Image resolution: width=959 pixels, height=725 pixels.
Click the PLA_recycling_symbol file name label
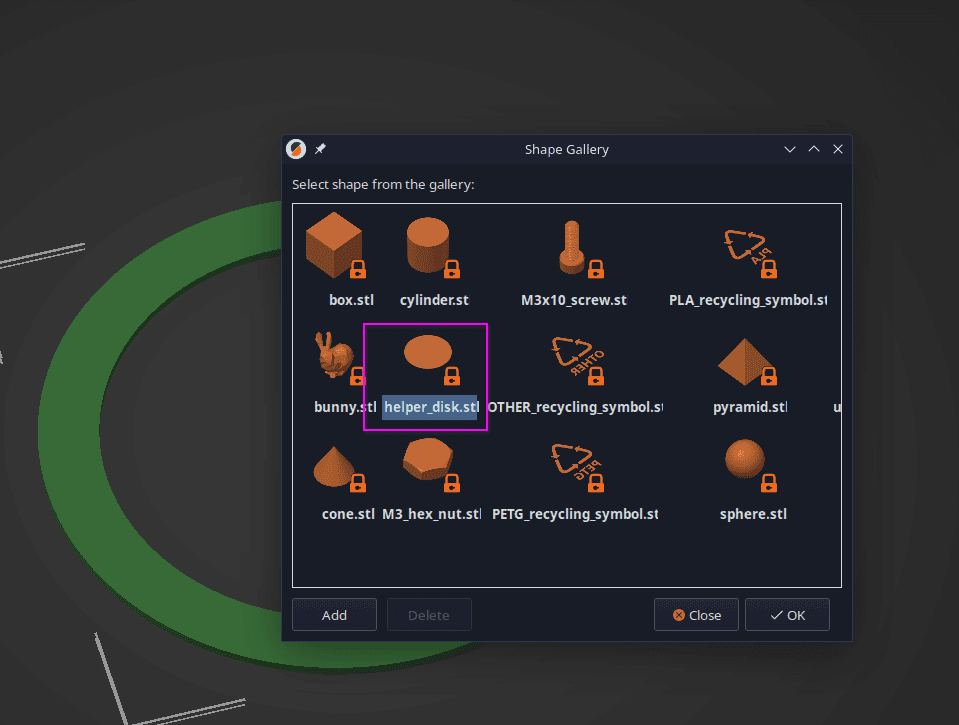tap(748, 300)
